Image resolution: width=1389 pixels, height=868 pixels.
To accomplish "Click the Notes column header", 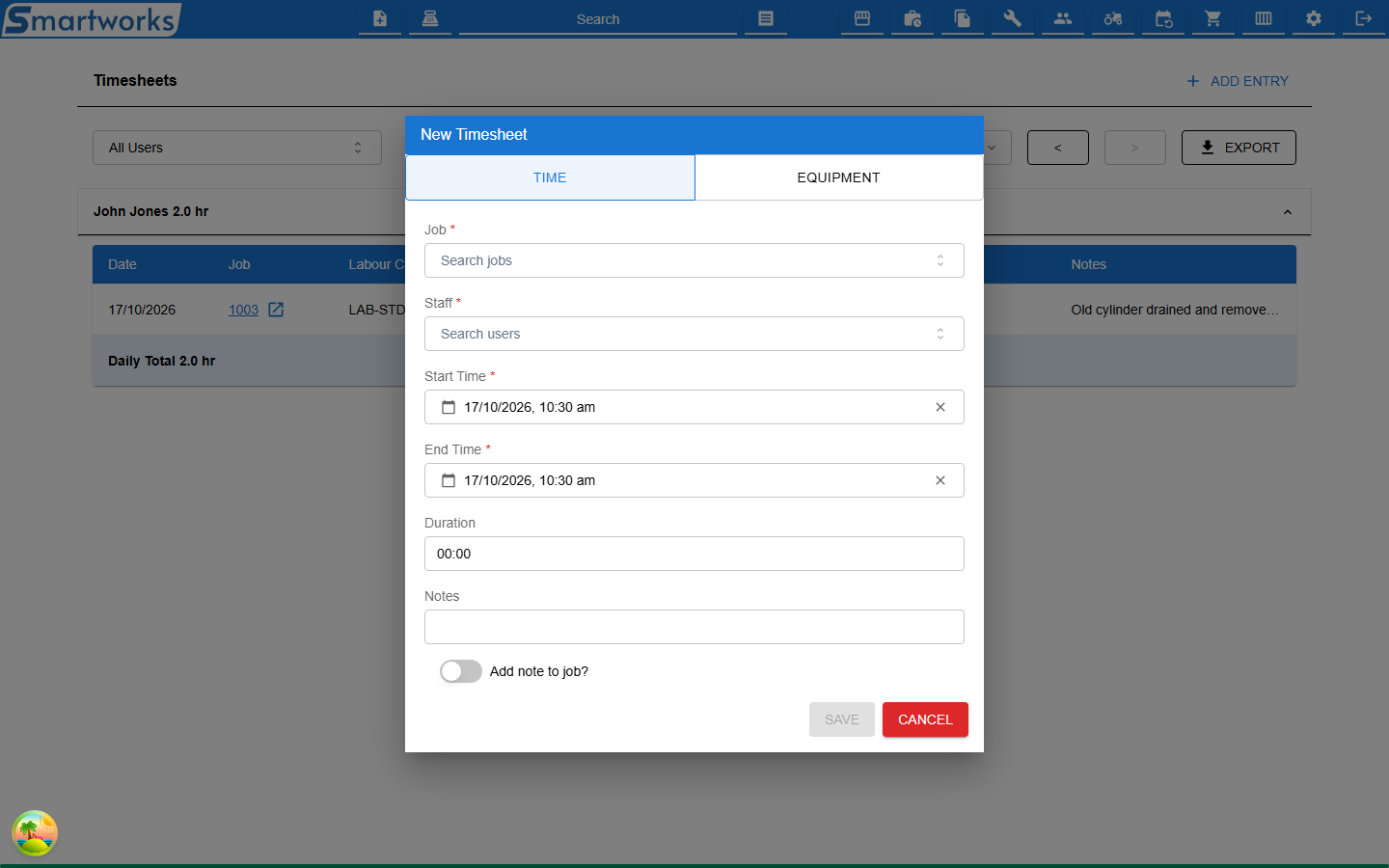I will tap(1088, 264).
